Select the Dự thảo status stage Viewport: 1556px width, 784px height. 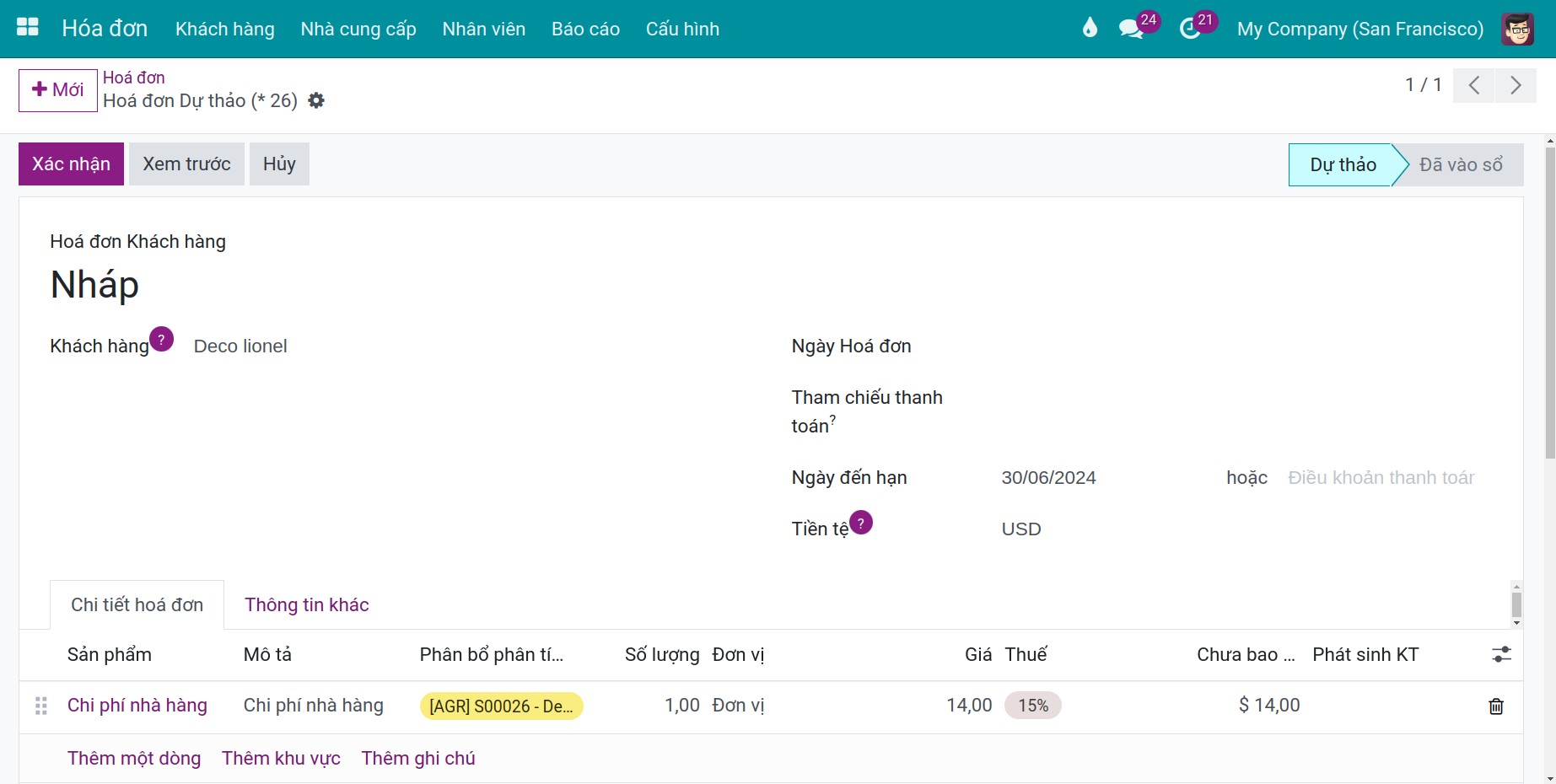click(x=1343, y=164)
